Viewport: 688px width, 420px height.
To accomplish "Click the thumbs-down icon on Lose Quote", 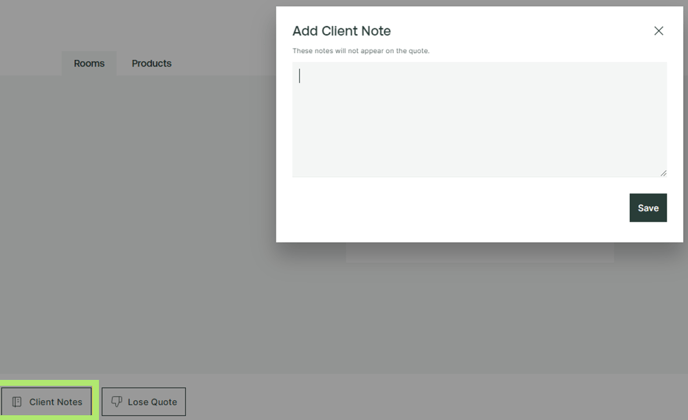I will [116, 401].
